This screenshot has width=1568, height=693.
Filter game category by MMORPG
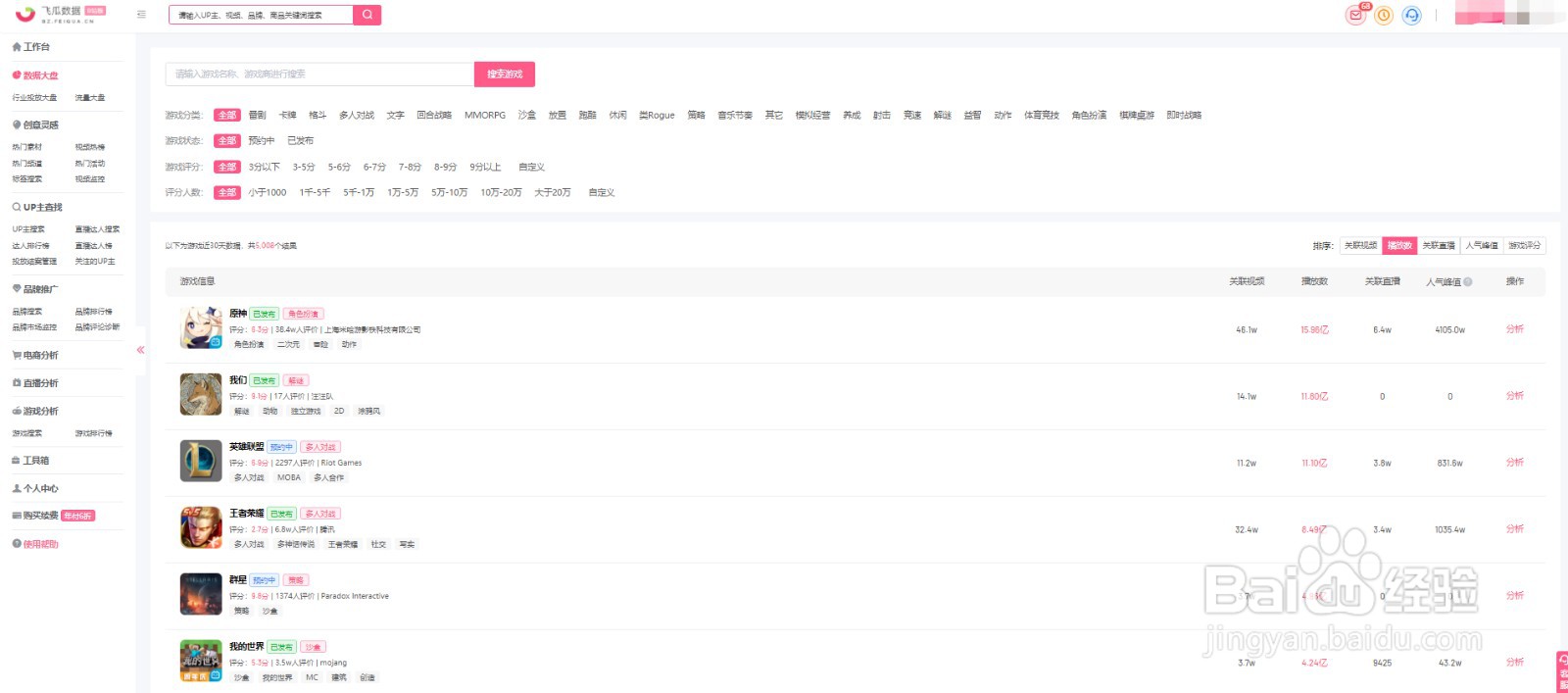pyautogui.click(x=485, y=116)
